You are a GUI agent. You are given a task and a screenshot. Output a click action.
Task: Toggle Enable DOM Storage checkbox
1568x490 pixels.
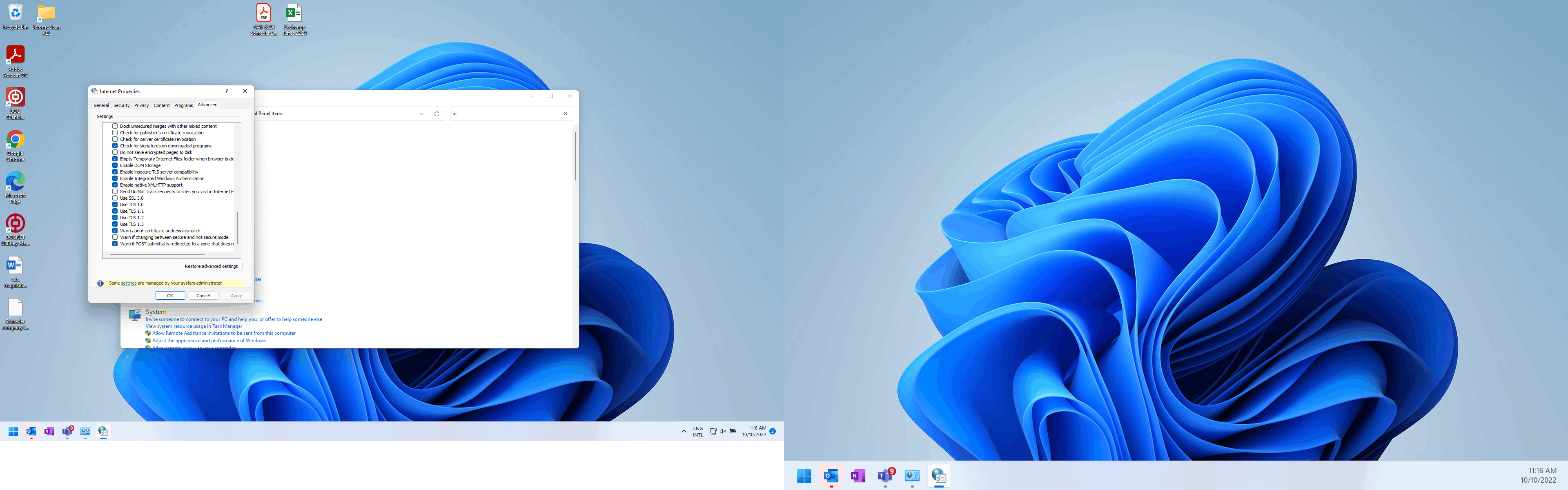(x=115, y=165)
